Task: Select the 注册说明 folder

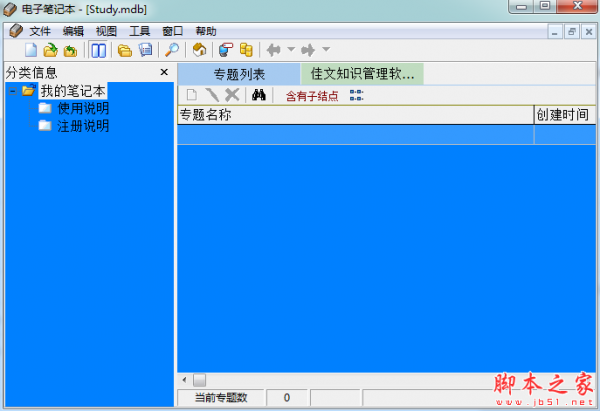Action: click(x=83, y=126)
